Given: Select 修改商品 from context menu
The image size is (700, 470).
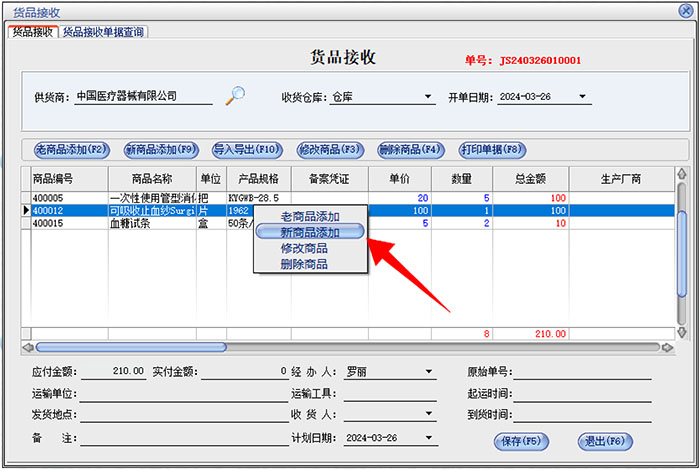Looking at the screenshot, I should coord(304,248).
